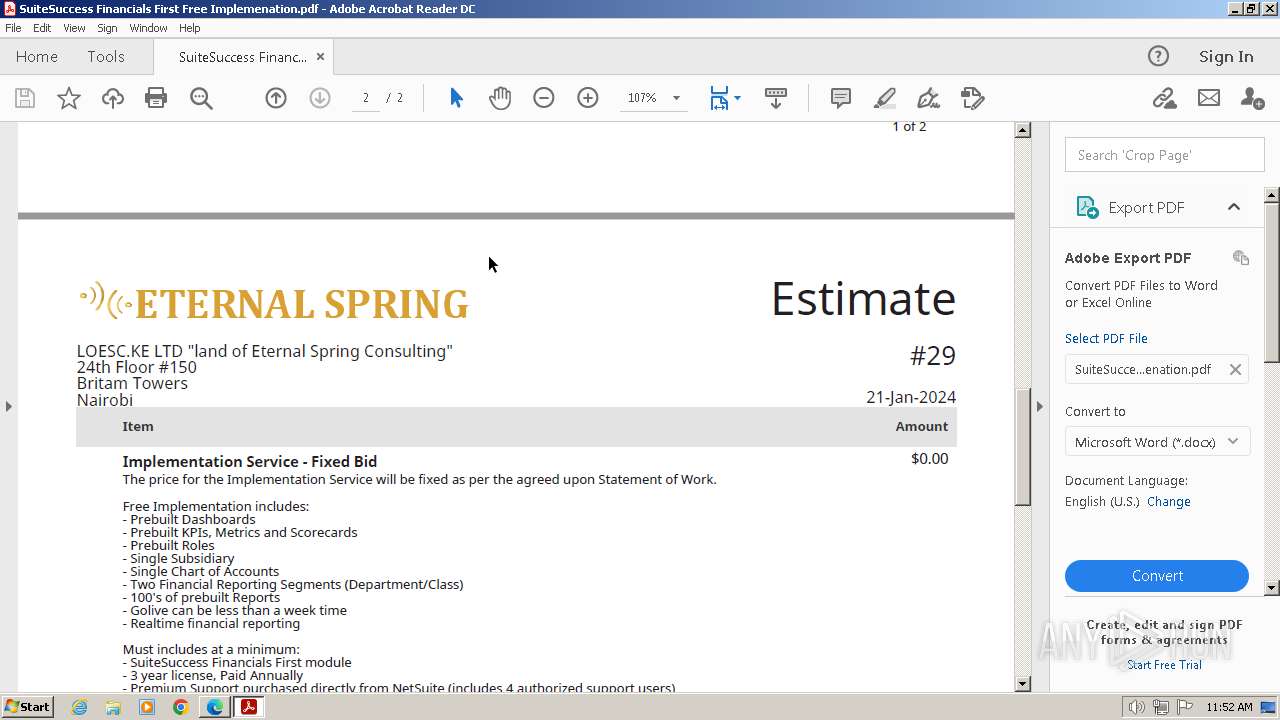The height and width of the screenshot is (720, 1280).
Task: Remove selected PDF file with X
Action: click(x=1235, y=369)
